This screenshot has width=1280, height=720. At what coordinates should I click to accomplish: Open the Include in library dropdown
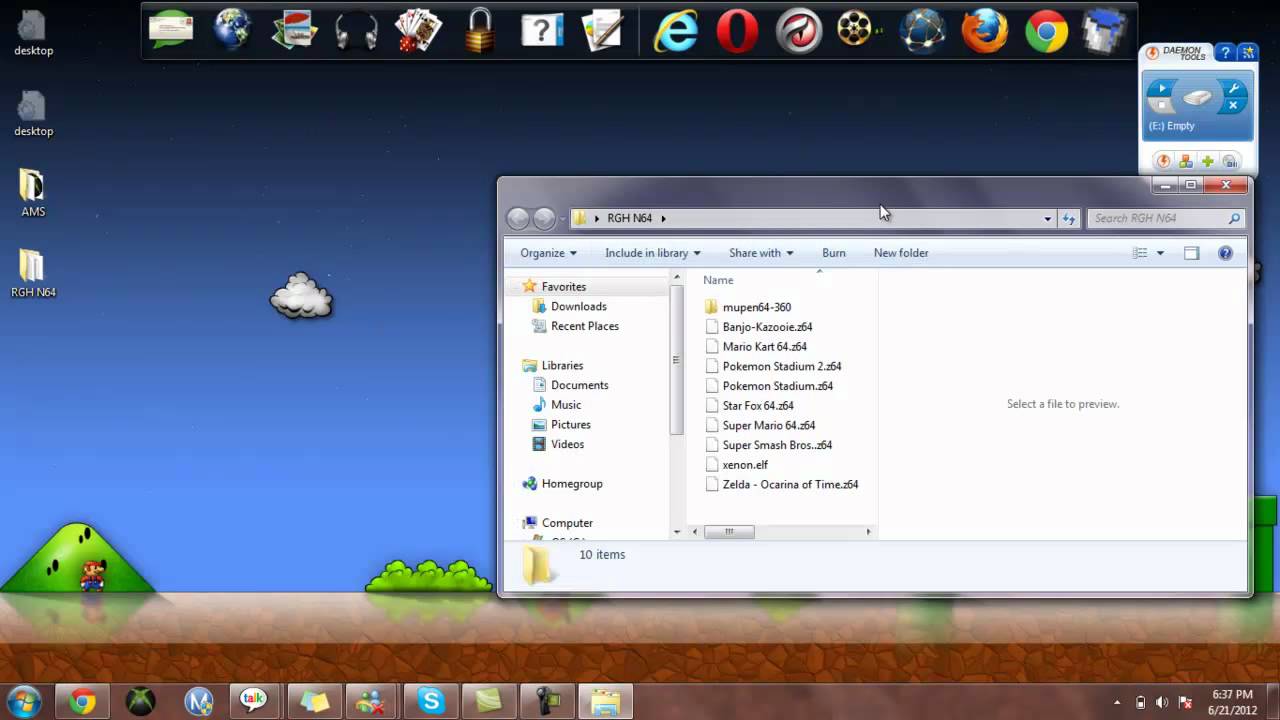pyautogui.click(x=653, y=253)
